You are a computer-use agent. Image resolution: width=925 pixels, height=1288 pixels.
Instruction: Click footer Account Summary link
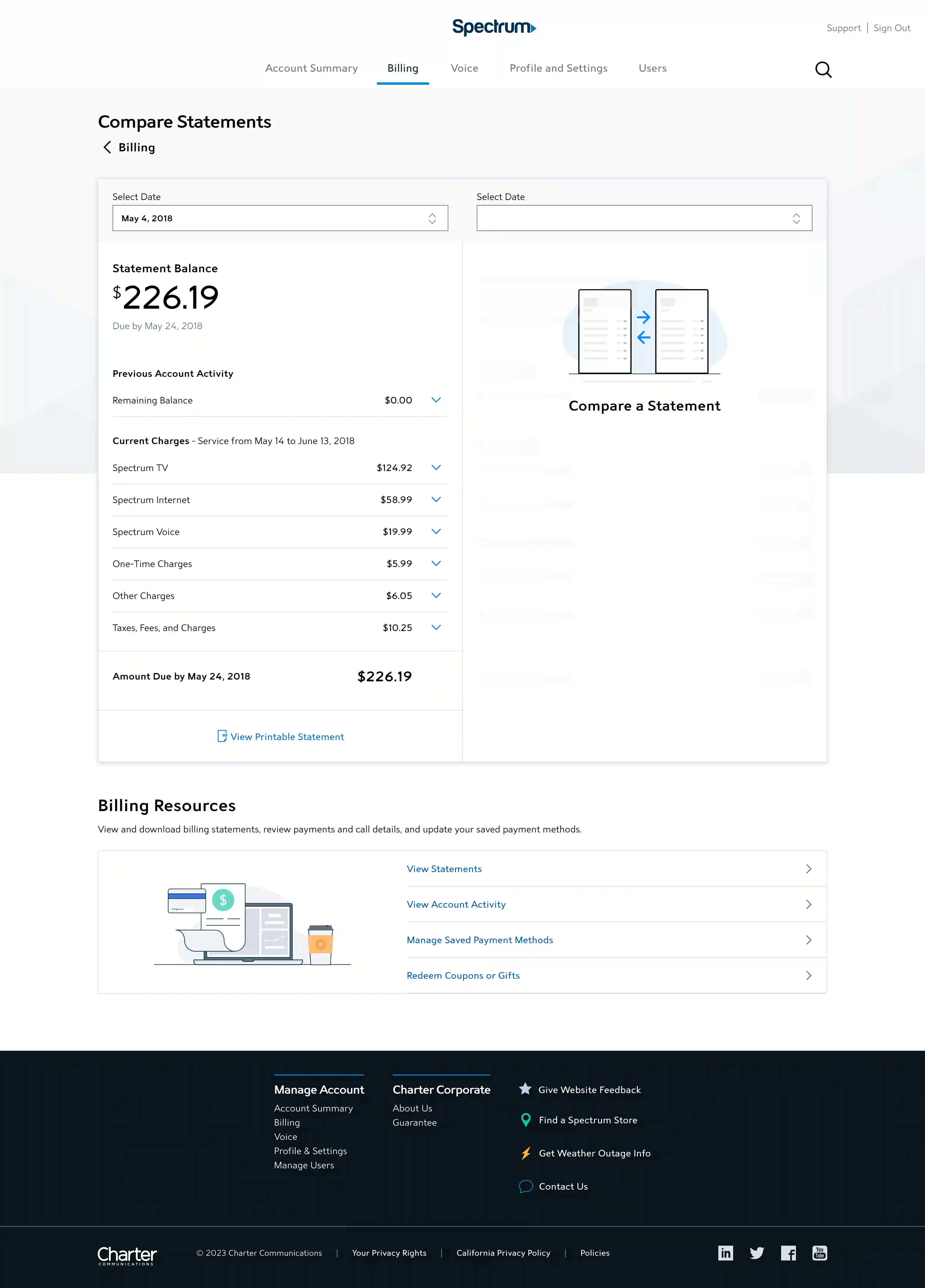point(313,1108)
